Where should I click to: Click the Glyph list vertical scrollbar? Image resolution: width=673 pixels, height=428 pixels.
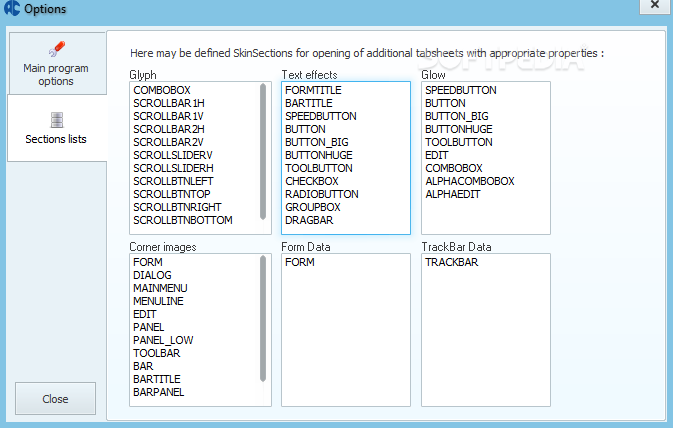(263, 152)
